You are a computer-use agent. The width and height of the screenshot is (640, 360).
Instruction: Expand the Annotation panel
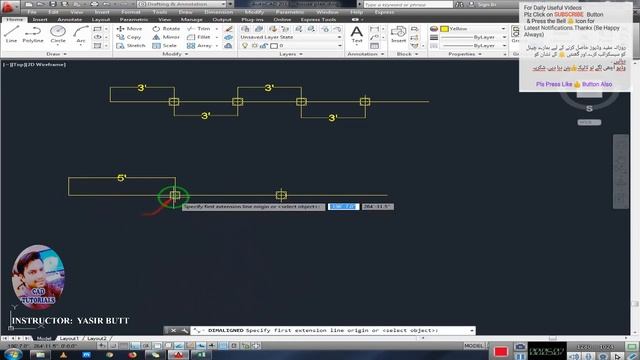click(x=365, y=54)
